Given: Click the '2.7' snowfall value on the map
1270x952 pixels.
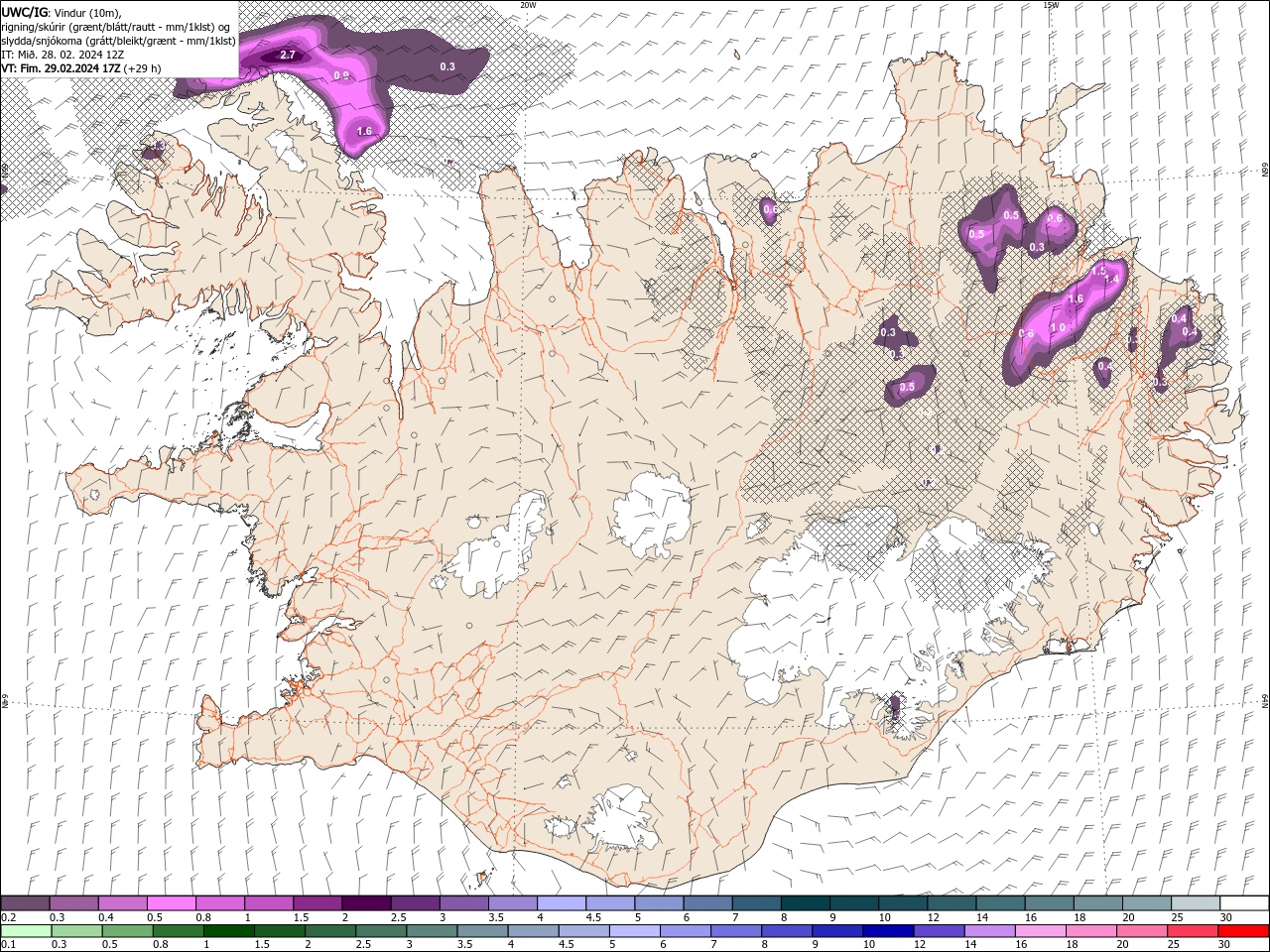Looking at the screenshot, I should pos(288,56).
